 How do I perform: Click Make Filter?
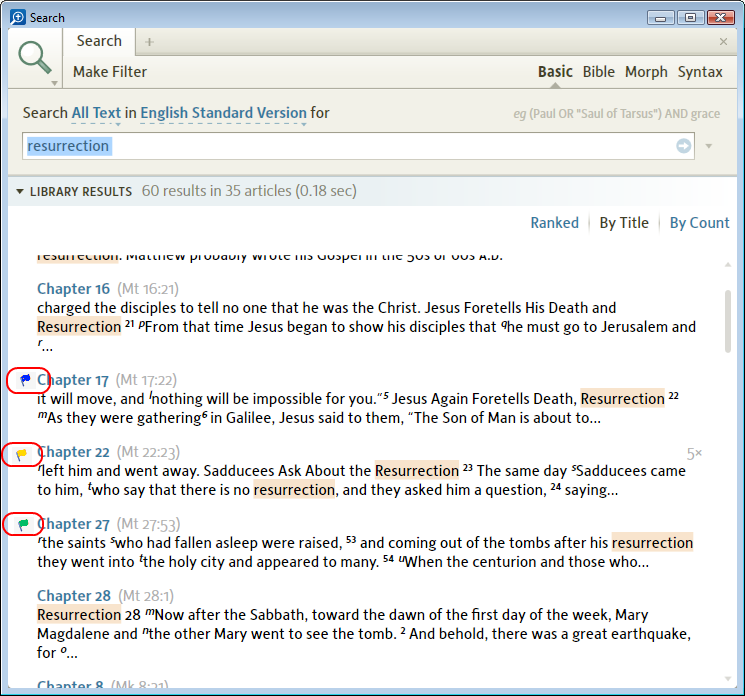(x=110, y=72)
